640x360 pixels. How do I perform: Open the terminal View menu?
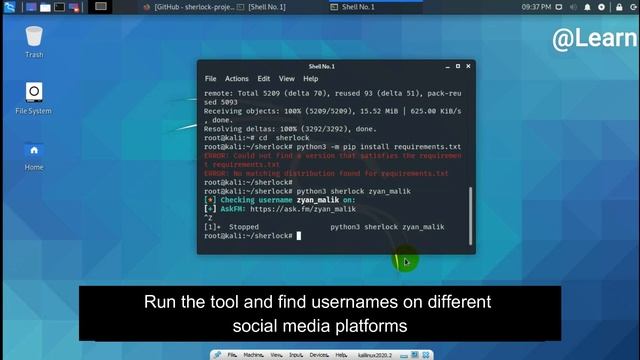click(x=287, y=79)
